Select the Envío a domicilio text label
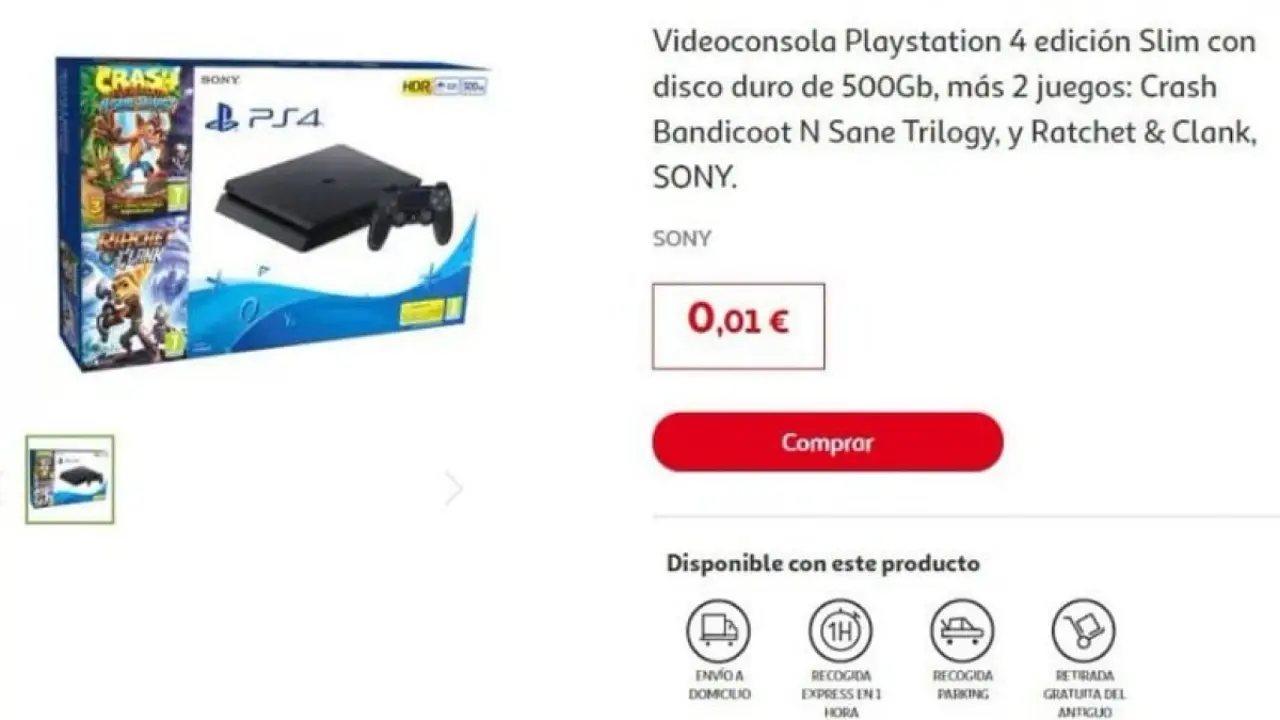The width and height of the screenshot is (1280, 720). tap(719, 685)
